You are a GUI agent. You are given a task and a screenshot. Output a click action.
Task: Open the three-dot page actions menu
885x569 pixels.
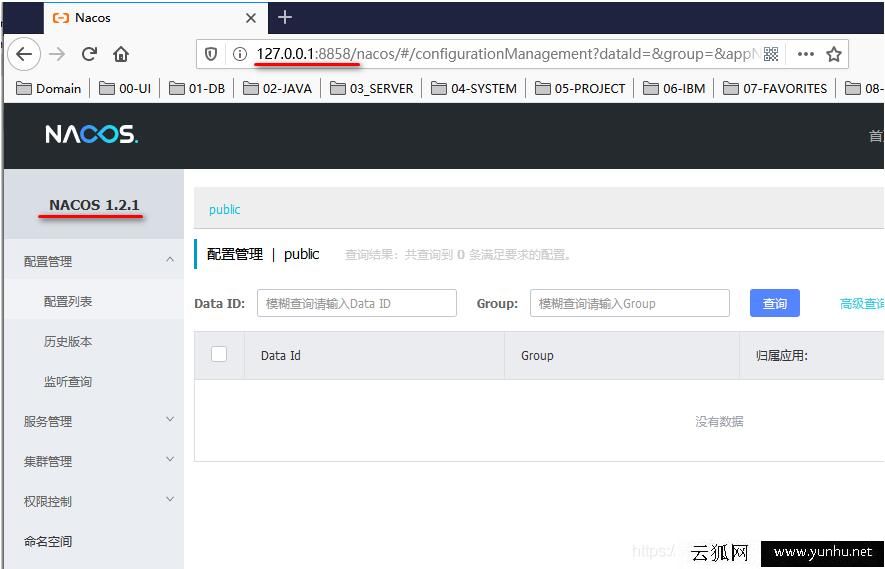805,54
